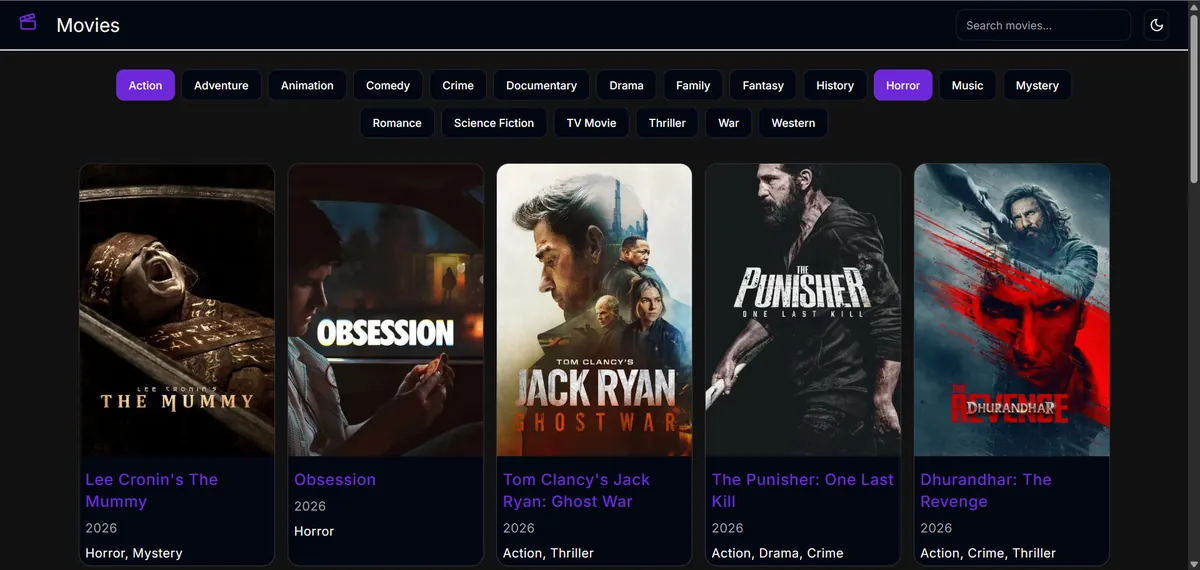Filter by the TV Movie genre
This screenshot has height=570, width=1200.
point(591,122)
